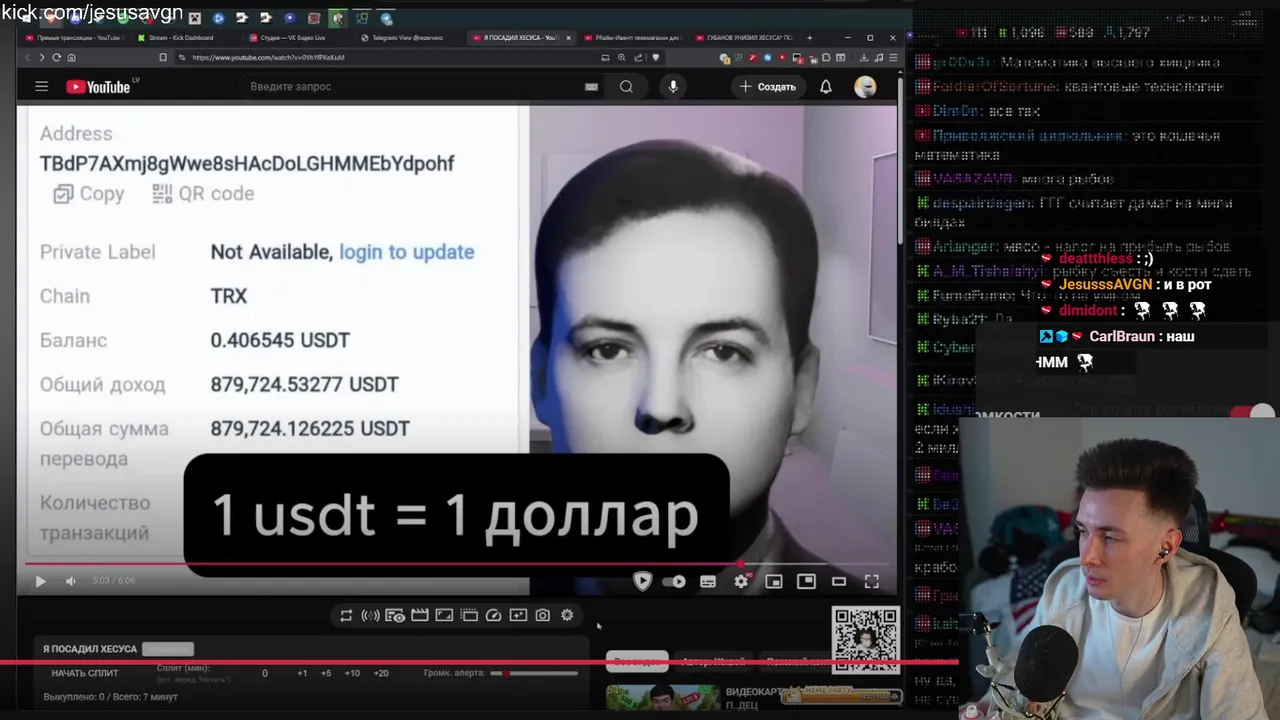Click 'Copy' under the address in video
Image resolution: width=1280 pixels, height=720 pixels.
[x=89, y=194]
